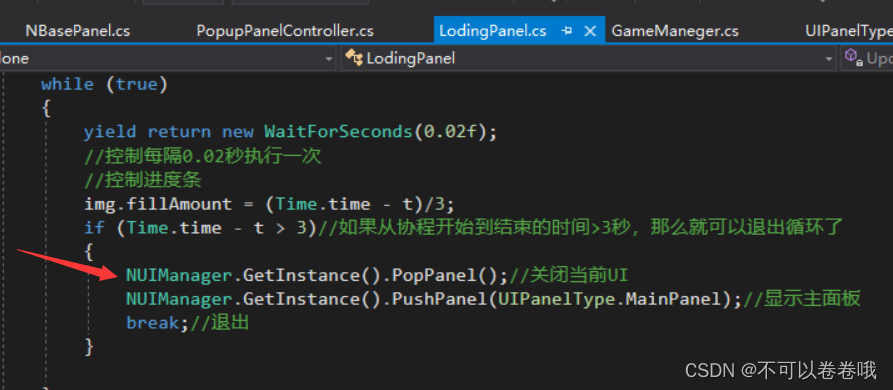Click the LodingPanel class icon in navigation bar
The width and height of the screenshot is (893, 390).
tap(354, 58)
